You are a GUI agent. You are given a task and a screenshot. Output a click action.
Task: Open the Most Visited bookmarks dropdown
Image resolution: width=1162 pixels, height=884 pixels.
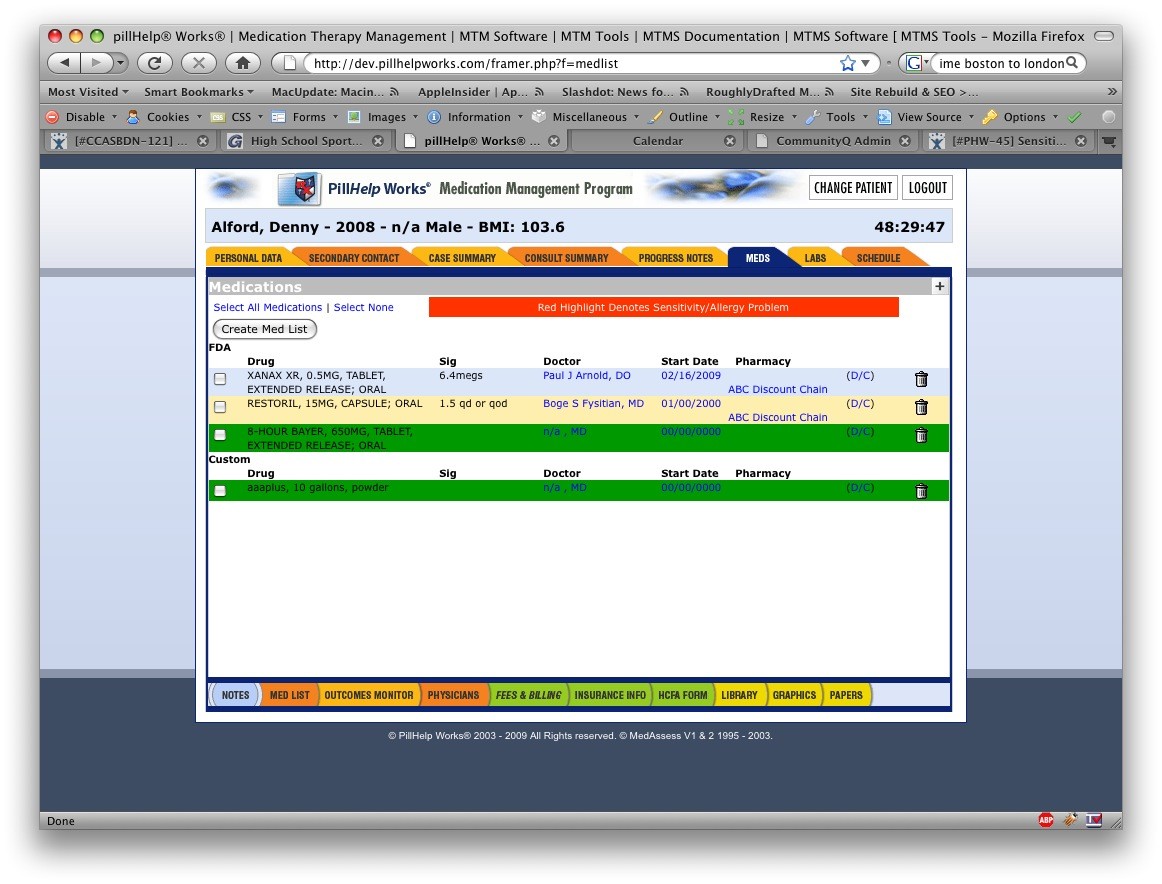click(88, 92)
